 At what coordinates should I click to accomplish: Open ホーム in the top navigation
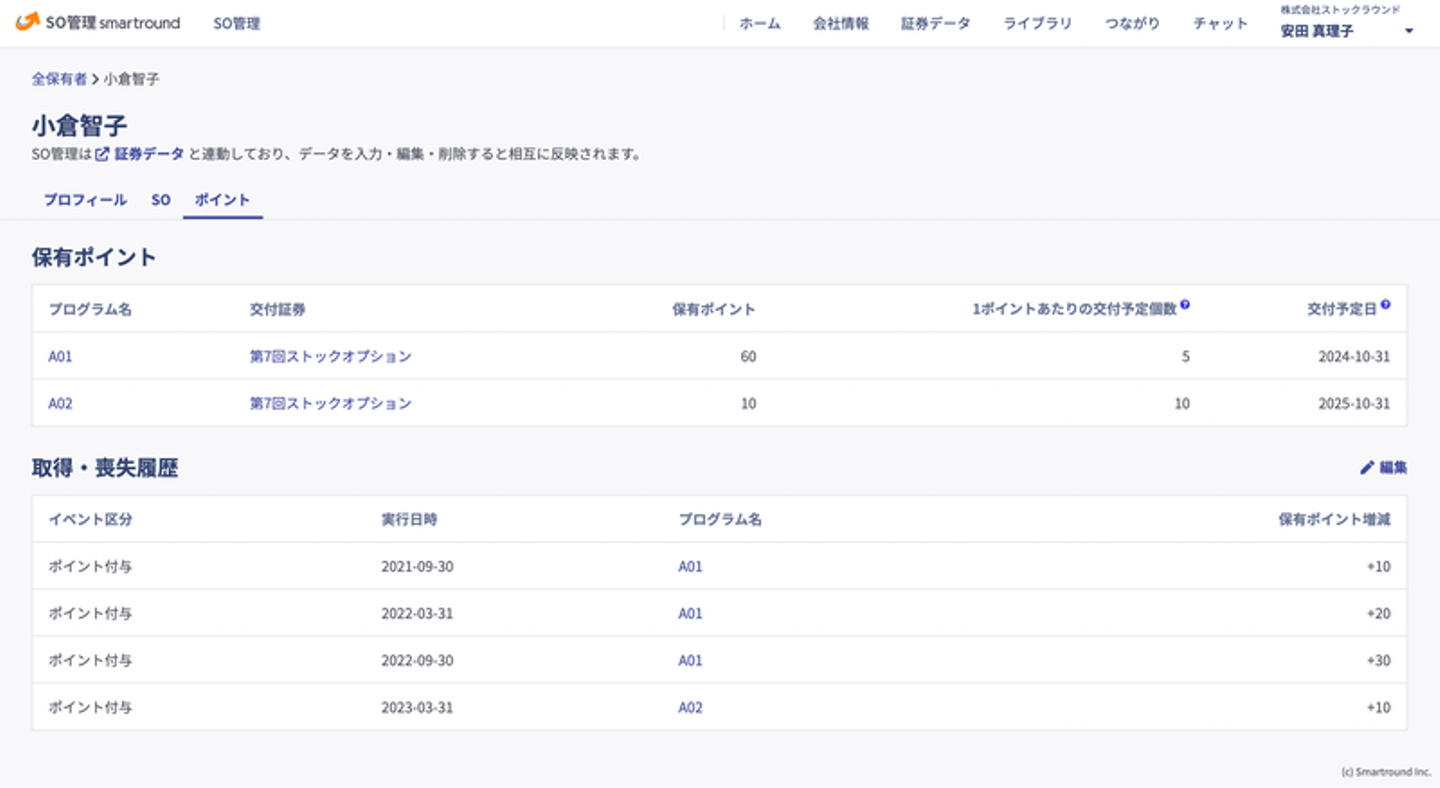coord(760,23)
